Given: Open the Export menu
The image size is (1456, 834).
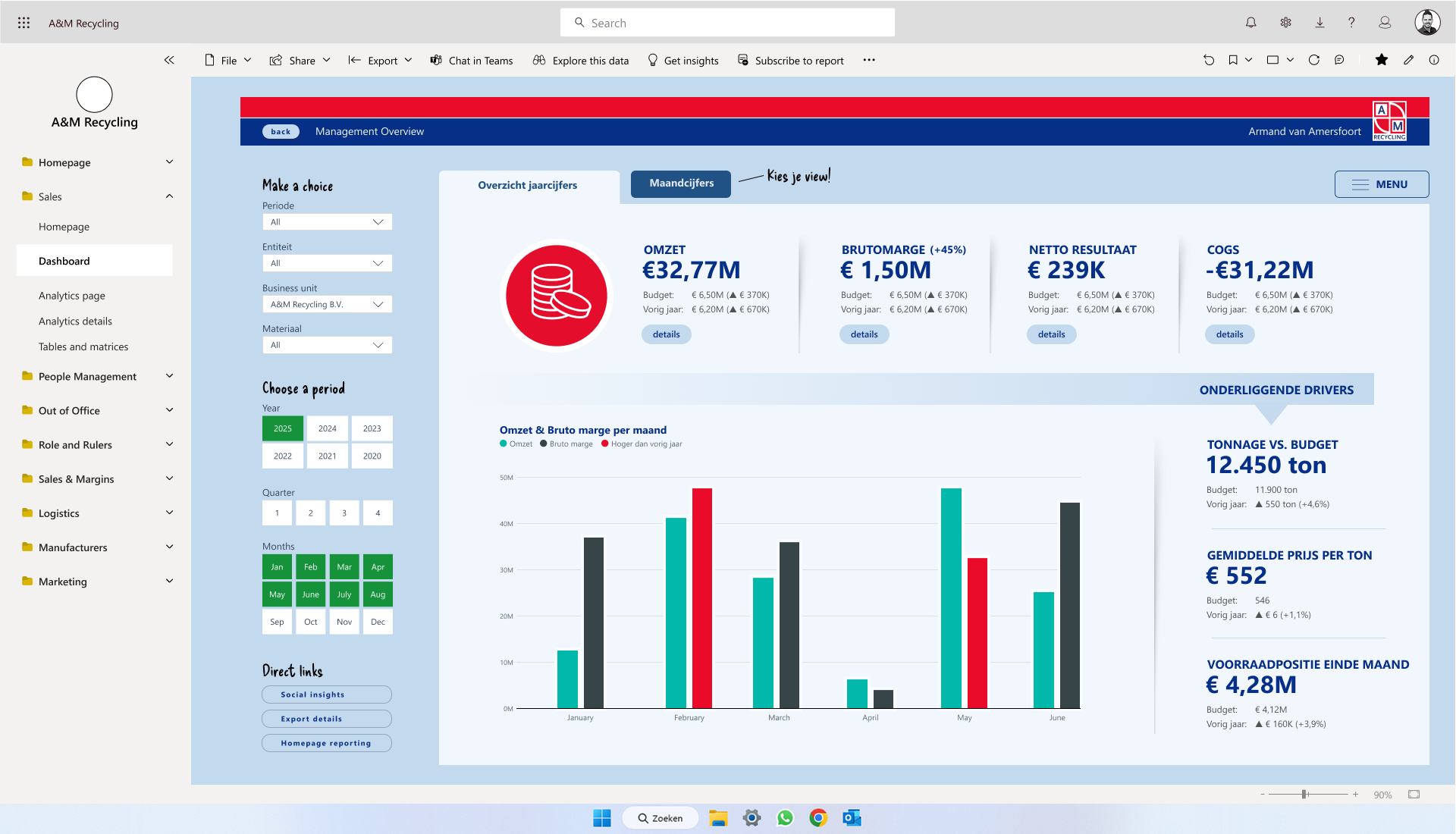Looking at the screenshot, I should point(381,61).
